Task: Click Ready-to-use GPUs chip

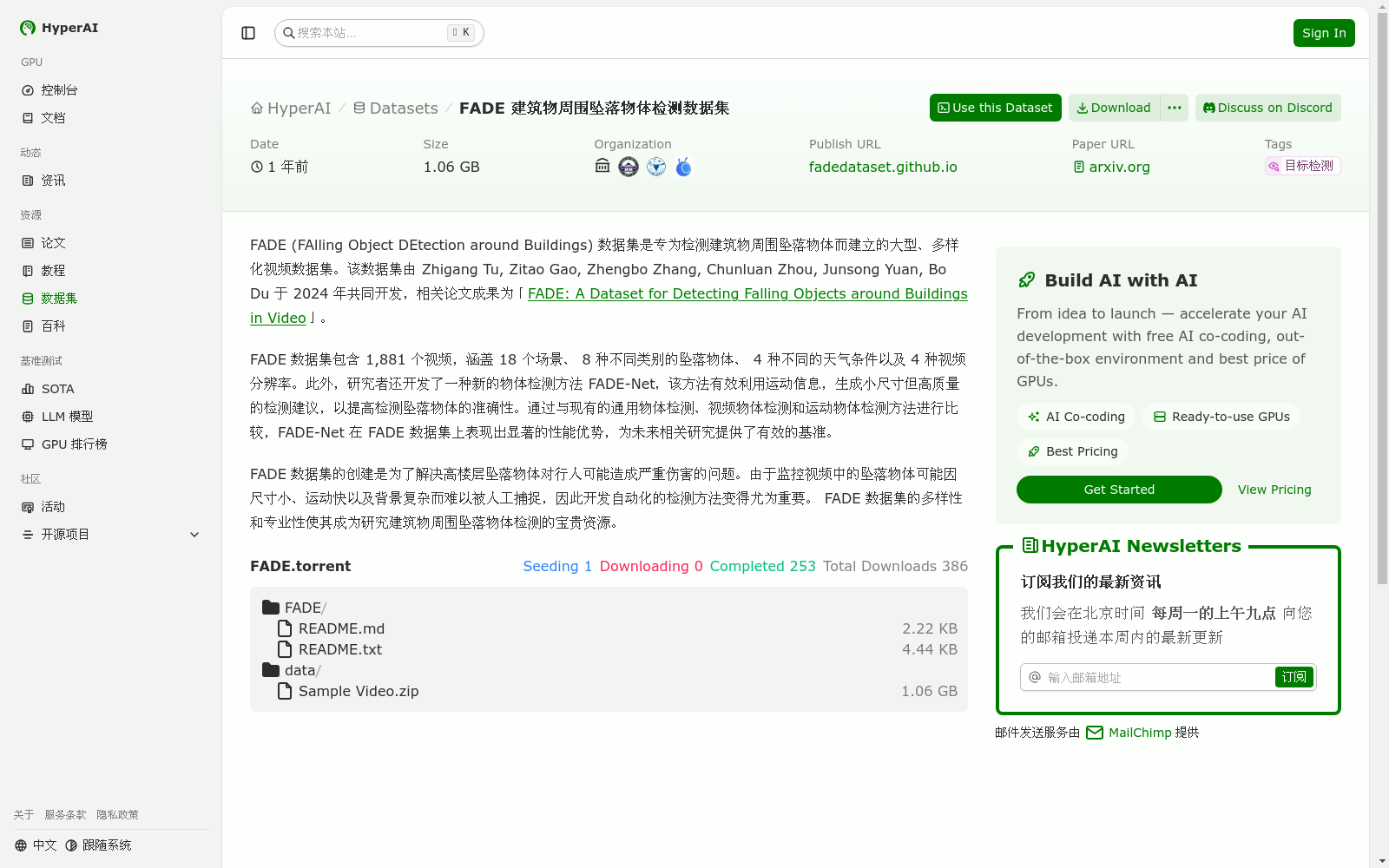Action: pyautogui.click(x=1221, y=417)
